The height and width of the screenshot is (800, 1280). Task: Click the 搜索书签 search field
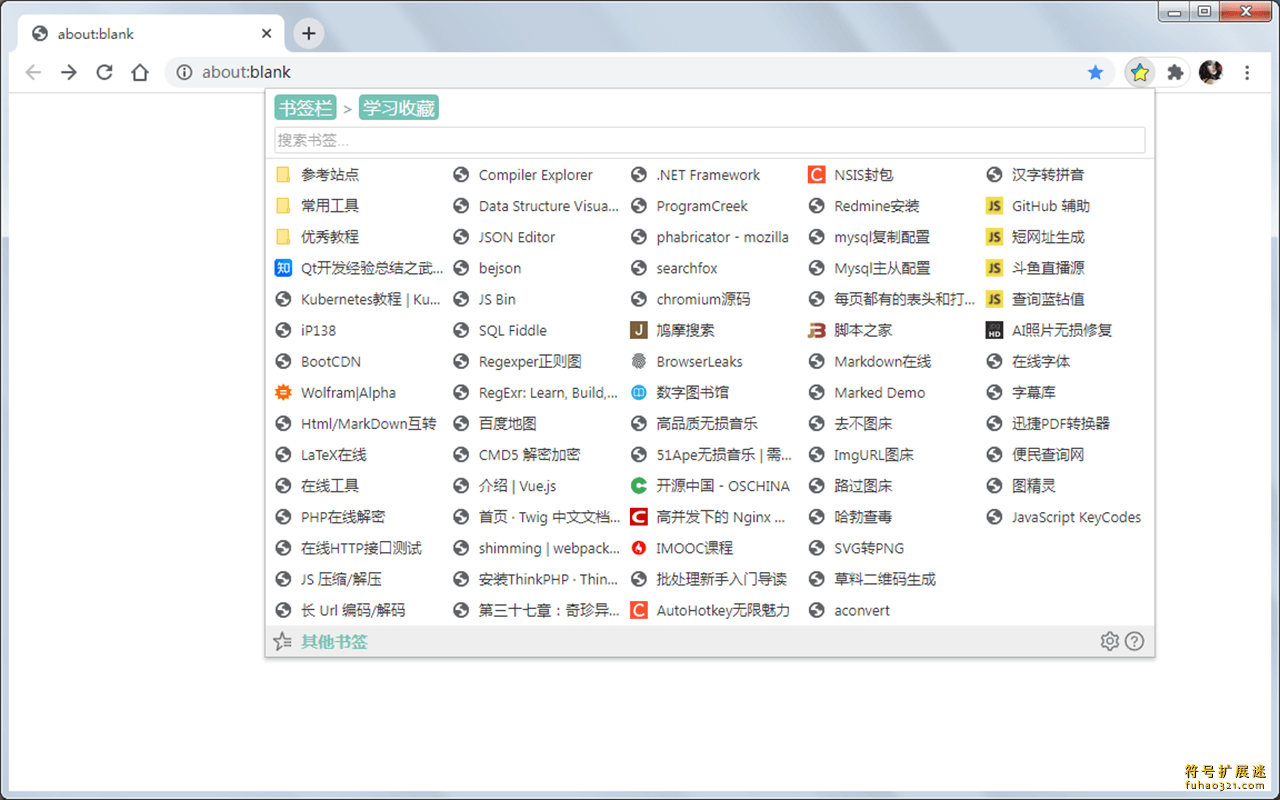(x=710, y=140)
